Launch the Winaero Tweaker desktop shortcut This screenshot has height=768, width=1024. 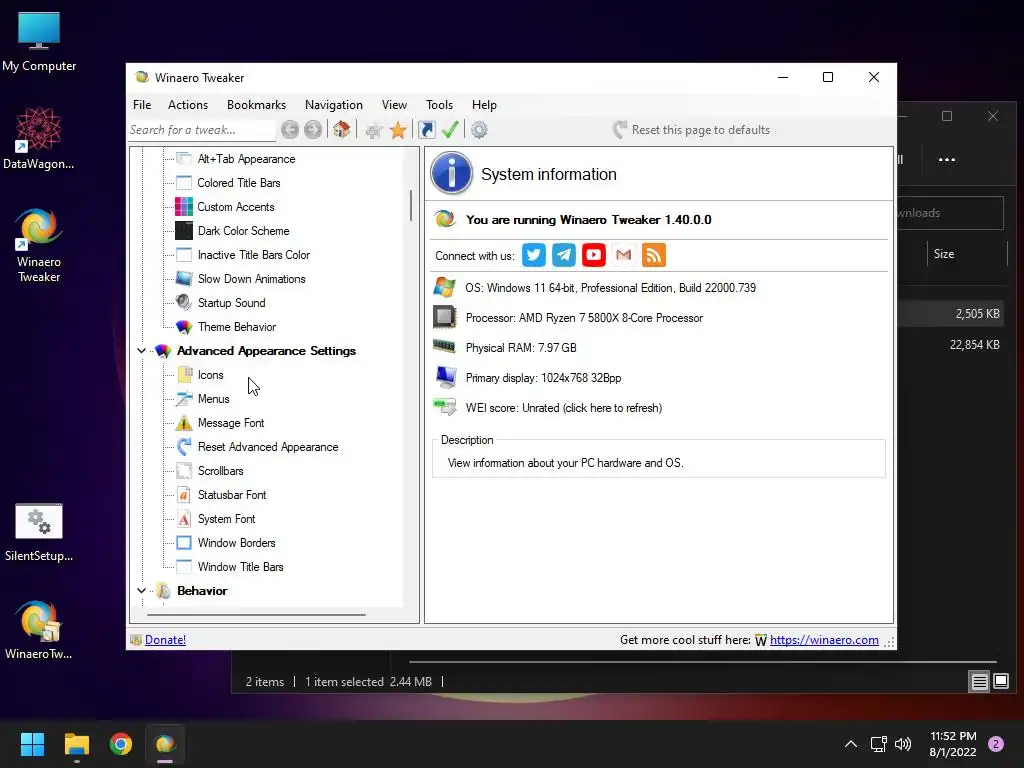[39, 246]
